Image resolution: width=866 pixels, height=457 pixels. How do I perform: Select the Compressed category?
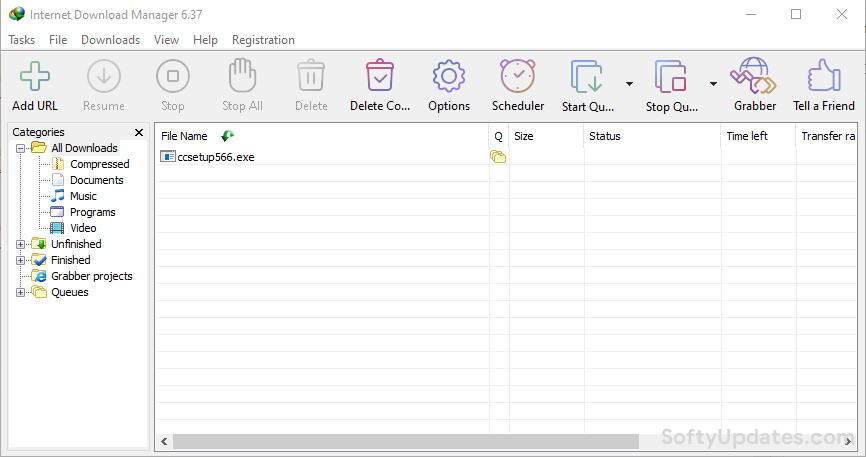coord(99,164)
